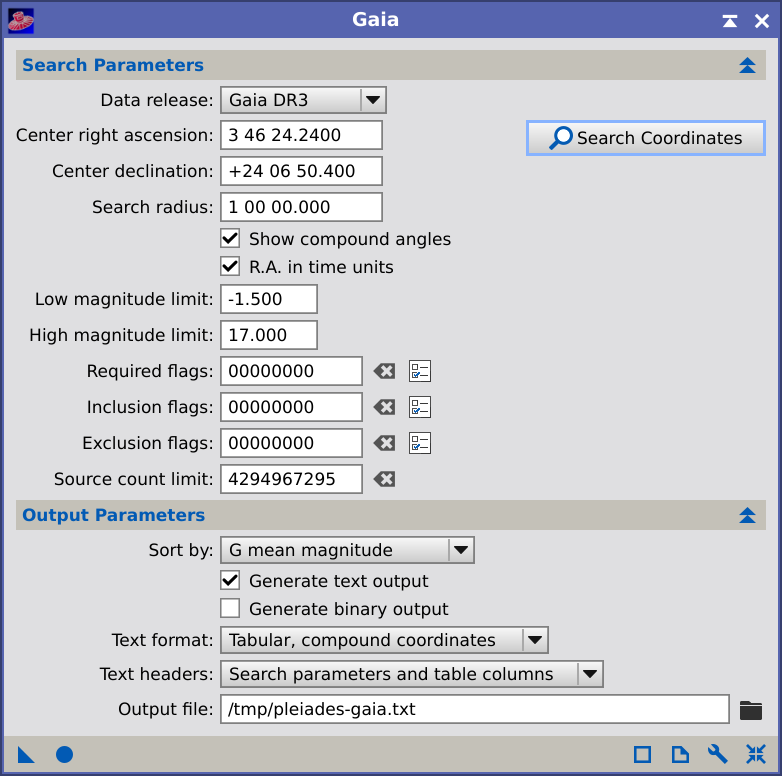Open the wrench preferences icon
This screenshot has width=782, height=776.
coord(718,754)
